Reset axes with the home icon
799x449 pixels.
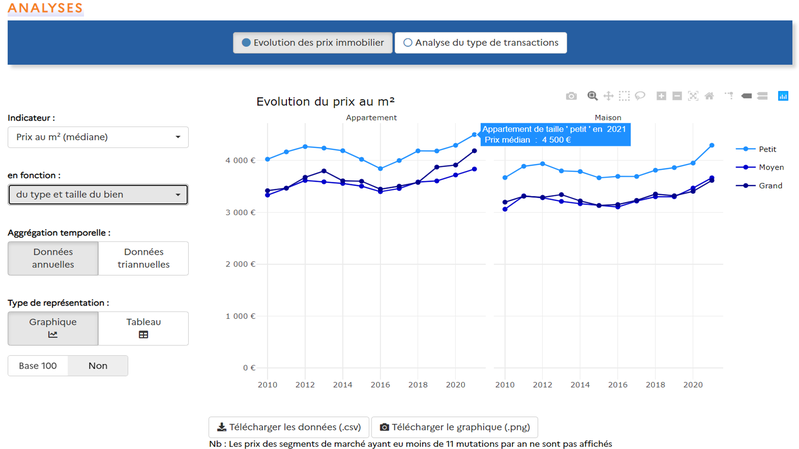click(709, 96)
